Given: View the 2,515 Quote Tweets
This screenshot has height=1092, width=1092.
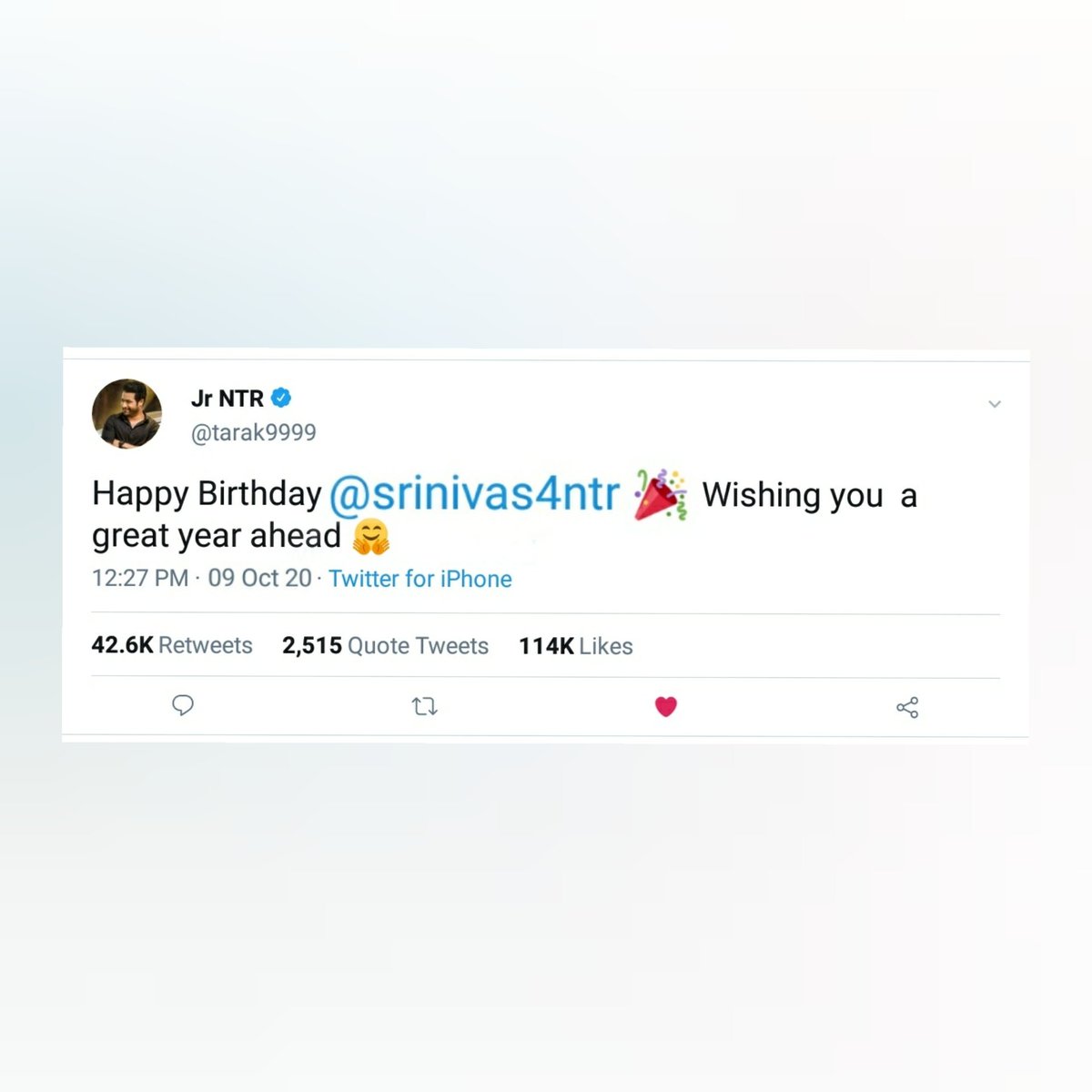Looking at the screenshot, I should 385,645.
